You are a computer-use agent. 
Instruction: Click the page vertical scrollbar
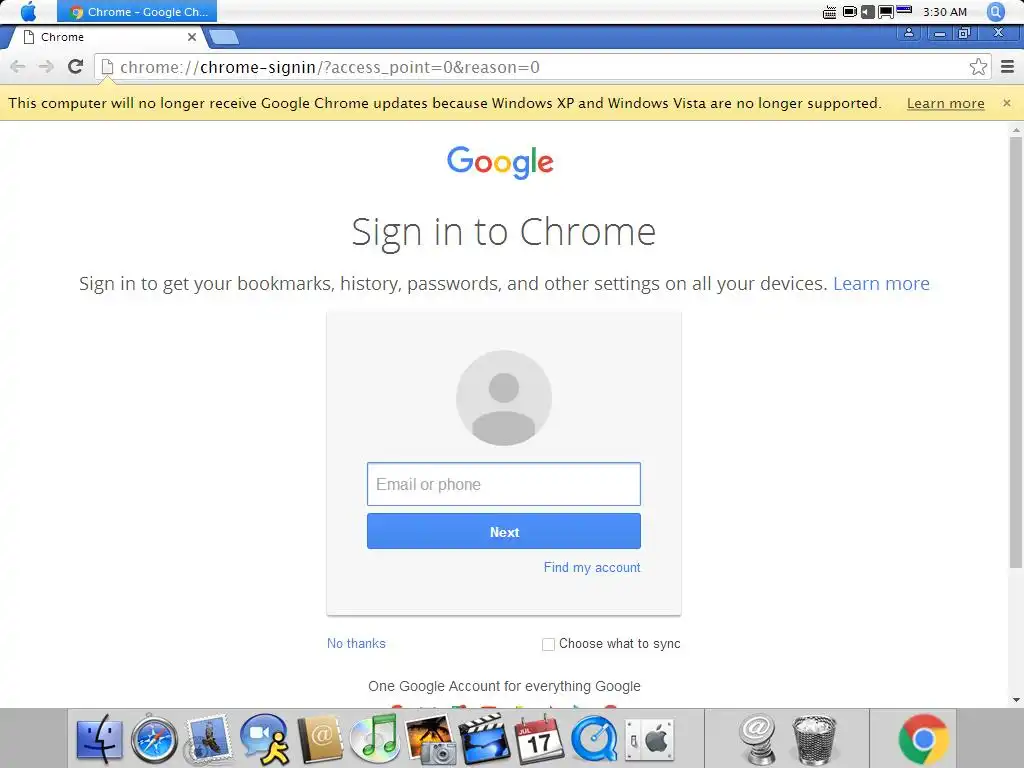click(x=1016, y=353)
